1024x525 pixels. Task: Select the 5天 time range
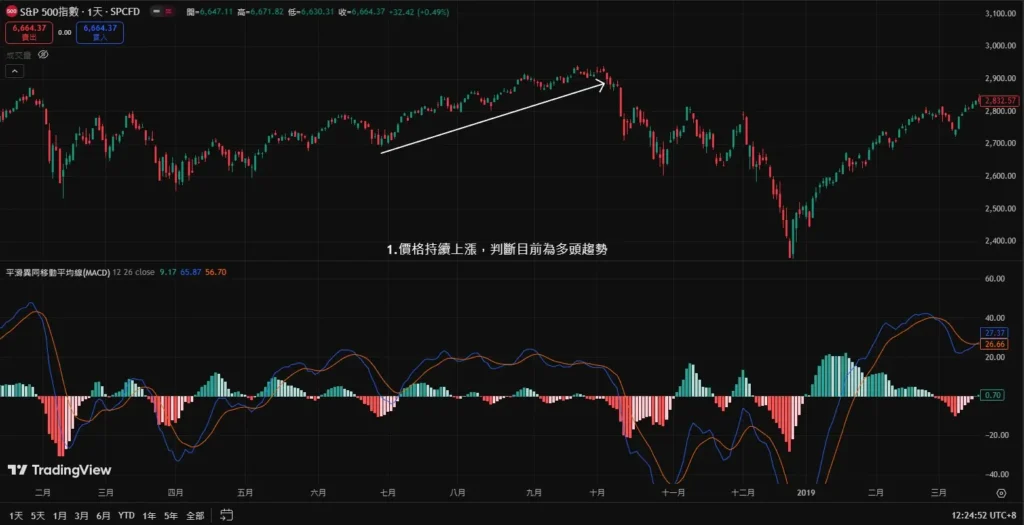[37, 515]
